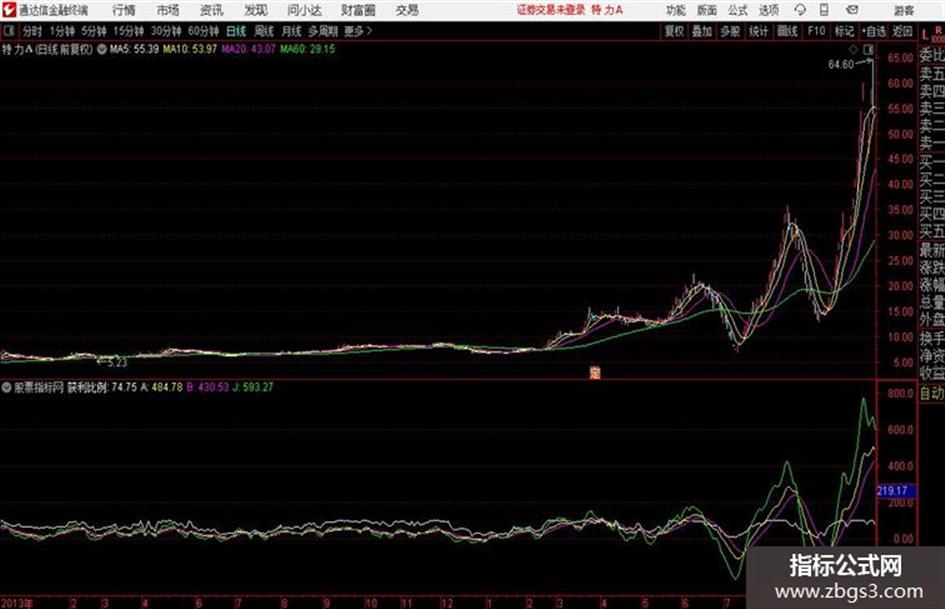The width and height of the screenshot is (945, 609).
Task: Open the 版面 menu
Action: (707, 10)
